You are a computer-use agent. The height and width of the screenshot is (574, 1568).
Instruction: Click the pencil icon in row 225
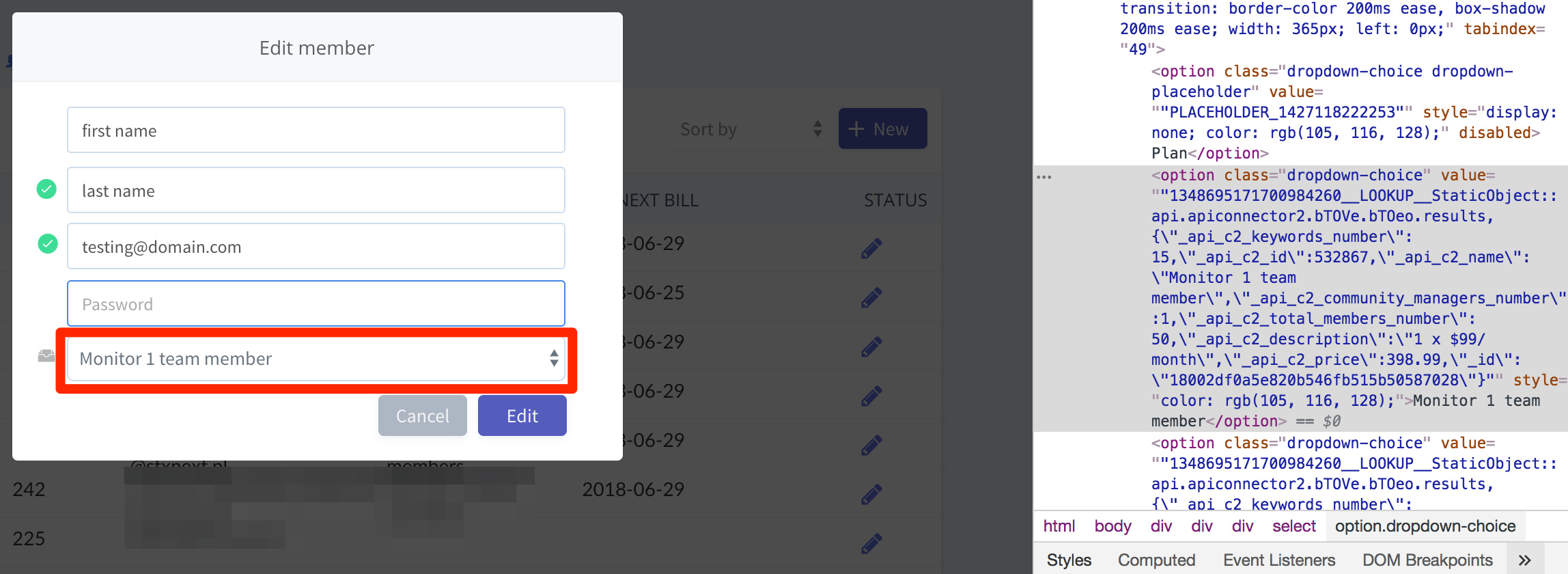pyautogui.click(x=871, y=543)
